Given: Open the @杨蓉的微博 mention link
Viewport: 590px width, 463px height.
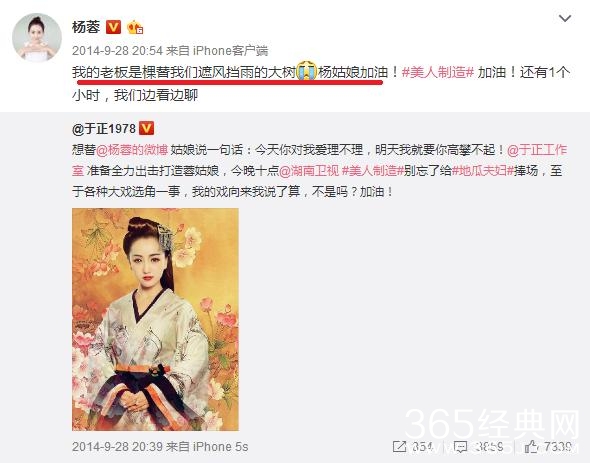Looking at the screenshot, I should (x=132, y=150).
